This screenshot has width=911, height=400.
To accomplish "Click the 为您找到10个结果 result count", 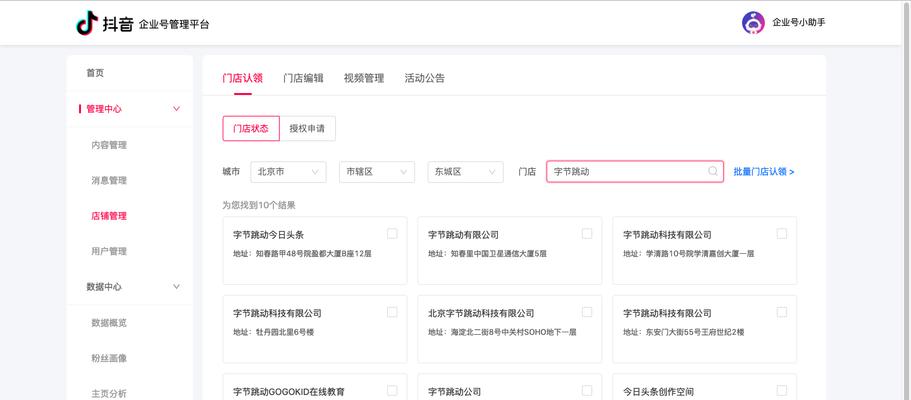I will [259, 205].
